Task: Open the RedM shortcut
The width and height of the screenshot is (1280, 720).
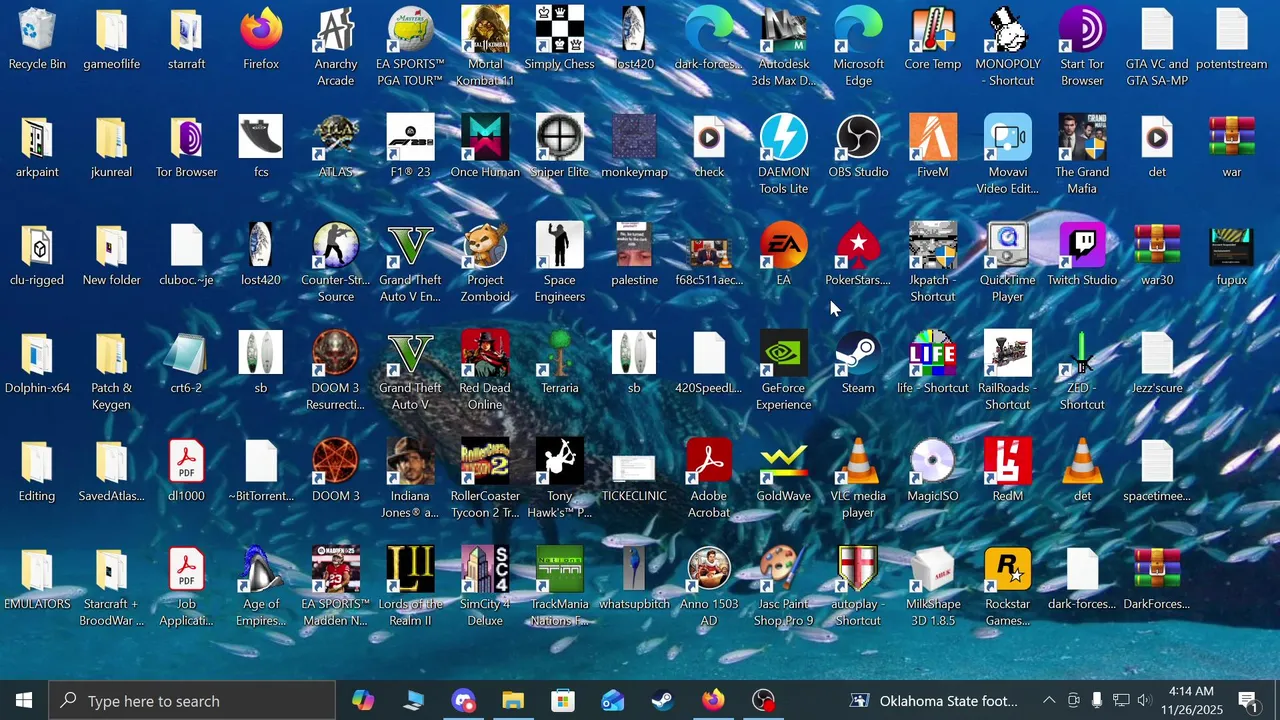Action: [x=1008, y=472]
